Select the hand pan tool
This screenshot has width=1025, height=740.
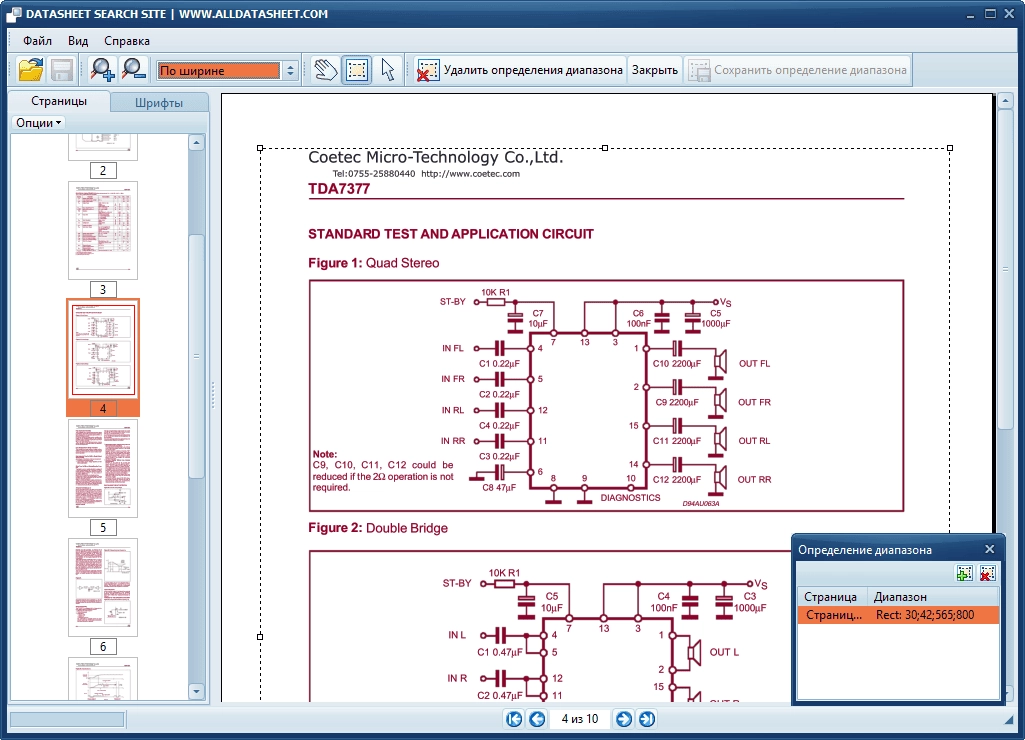click(x=326, y=69)
